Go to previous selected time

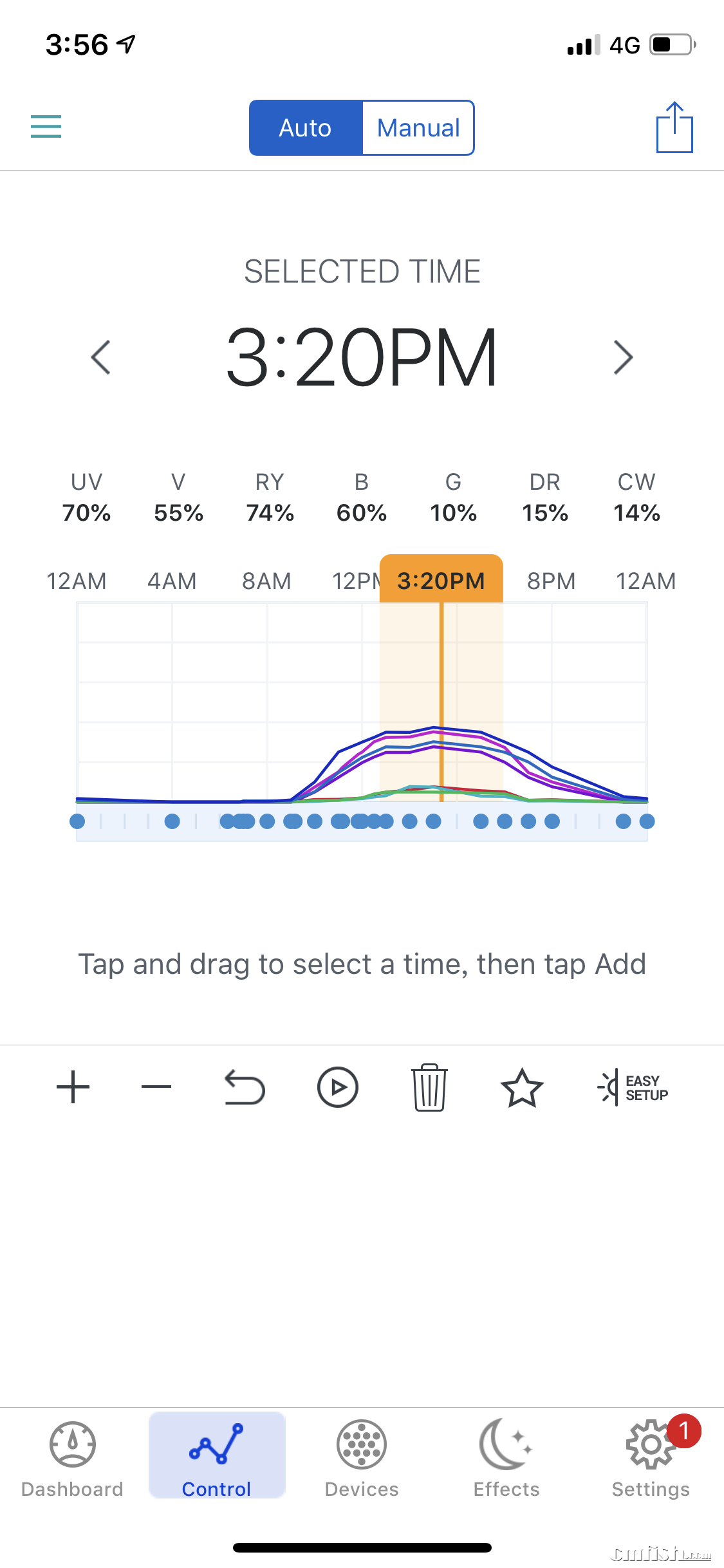101,357
